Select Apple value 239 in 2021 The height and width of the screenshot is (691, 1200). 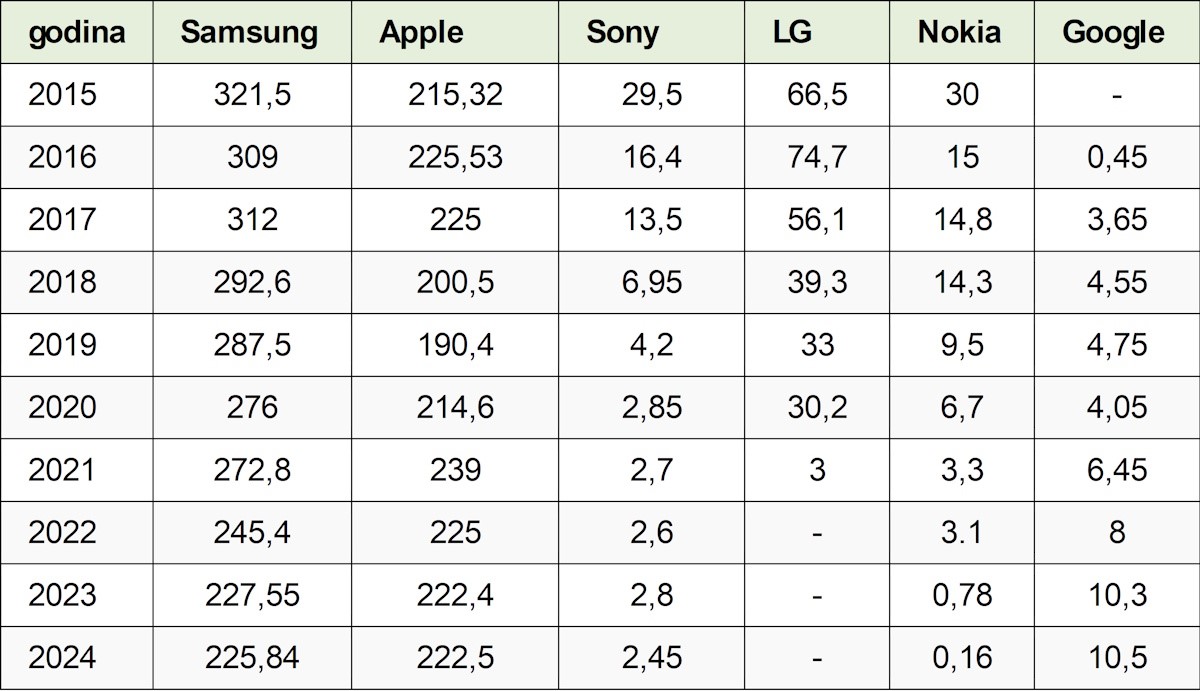pos(455,470)
